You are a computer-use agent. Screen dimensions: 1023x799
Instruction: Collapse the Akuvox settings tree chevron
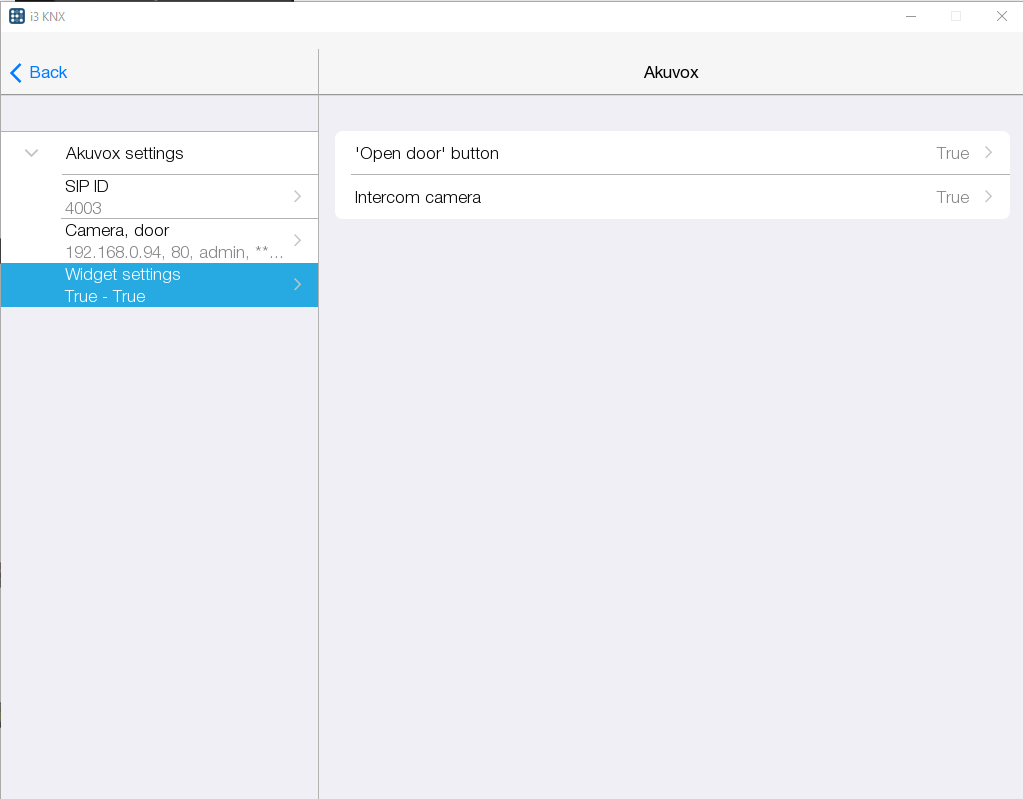click(32, 153)
